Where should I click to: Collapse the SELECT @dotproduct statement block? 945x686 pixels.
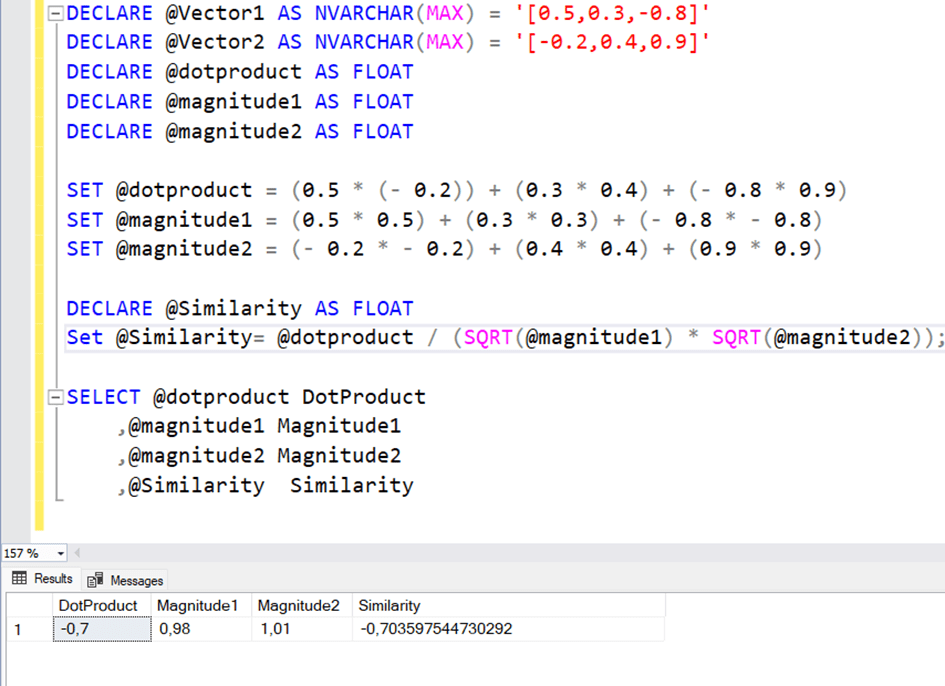[x=54, y=397]
